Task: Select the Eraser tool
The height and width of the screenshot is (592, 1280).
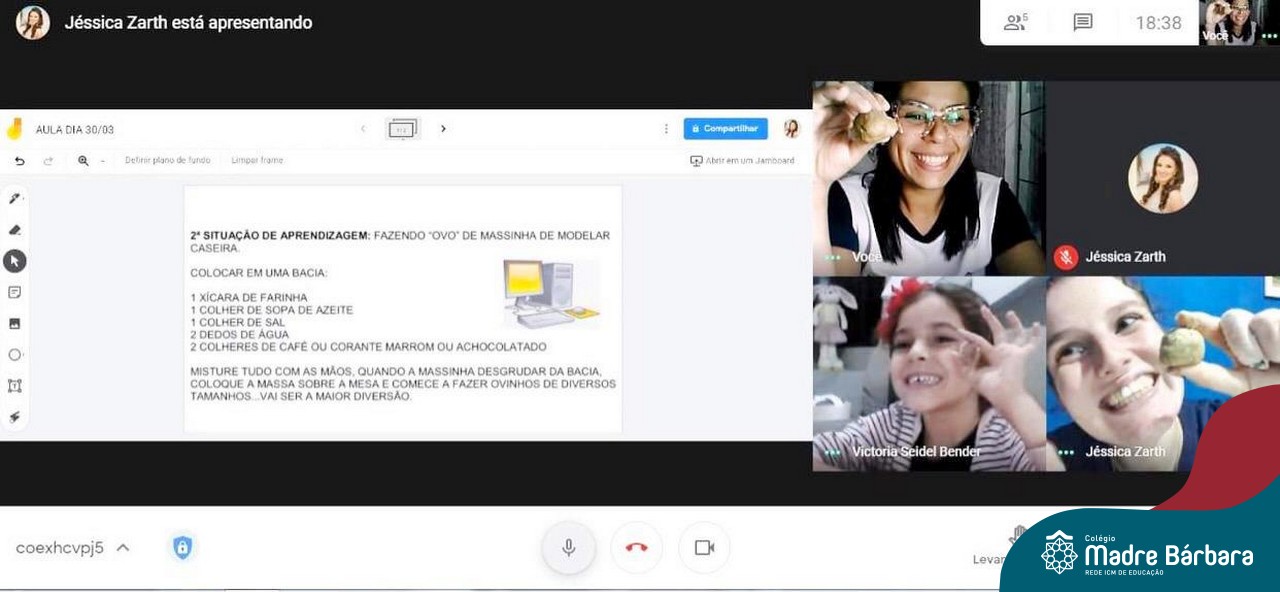Action: pyautogui.click(x=15, y=229)
